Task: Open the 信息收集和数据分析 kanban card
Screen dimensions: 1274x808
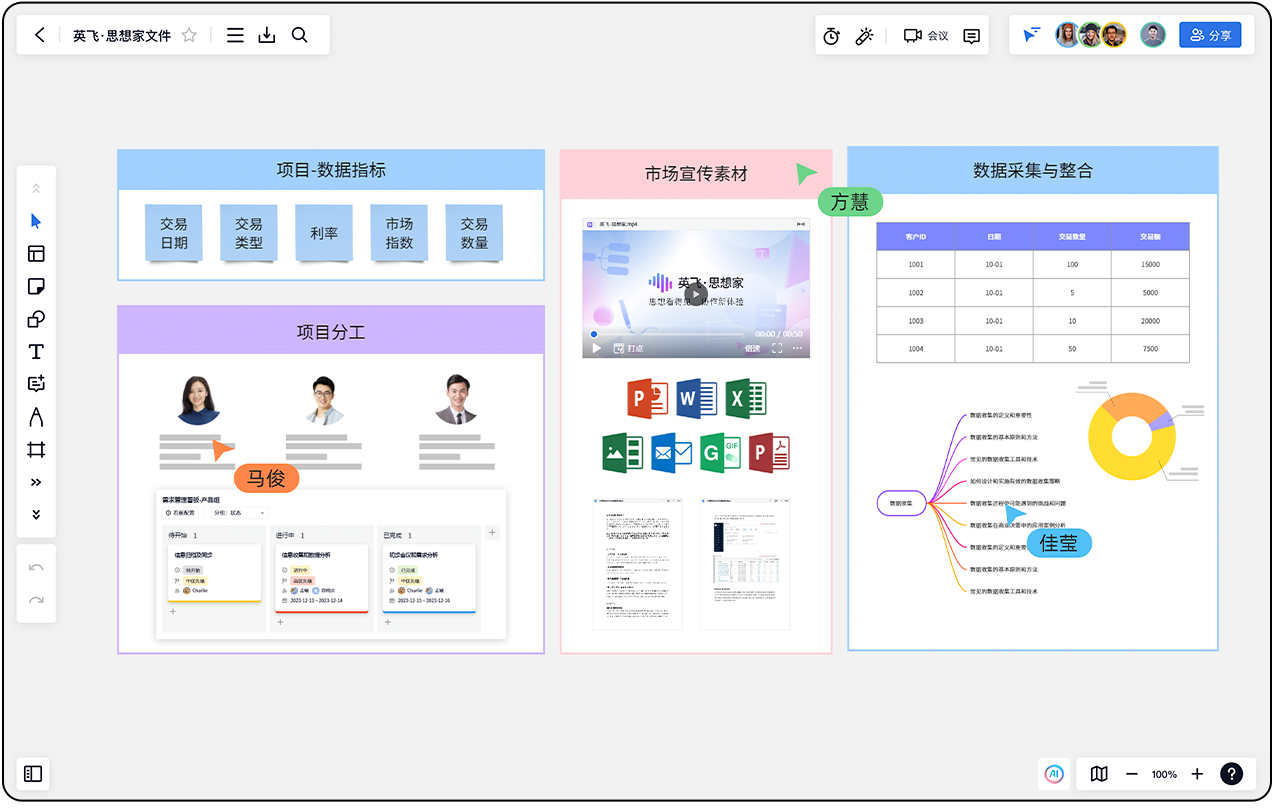Action: point(320,578)
